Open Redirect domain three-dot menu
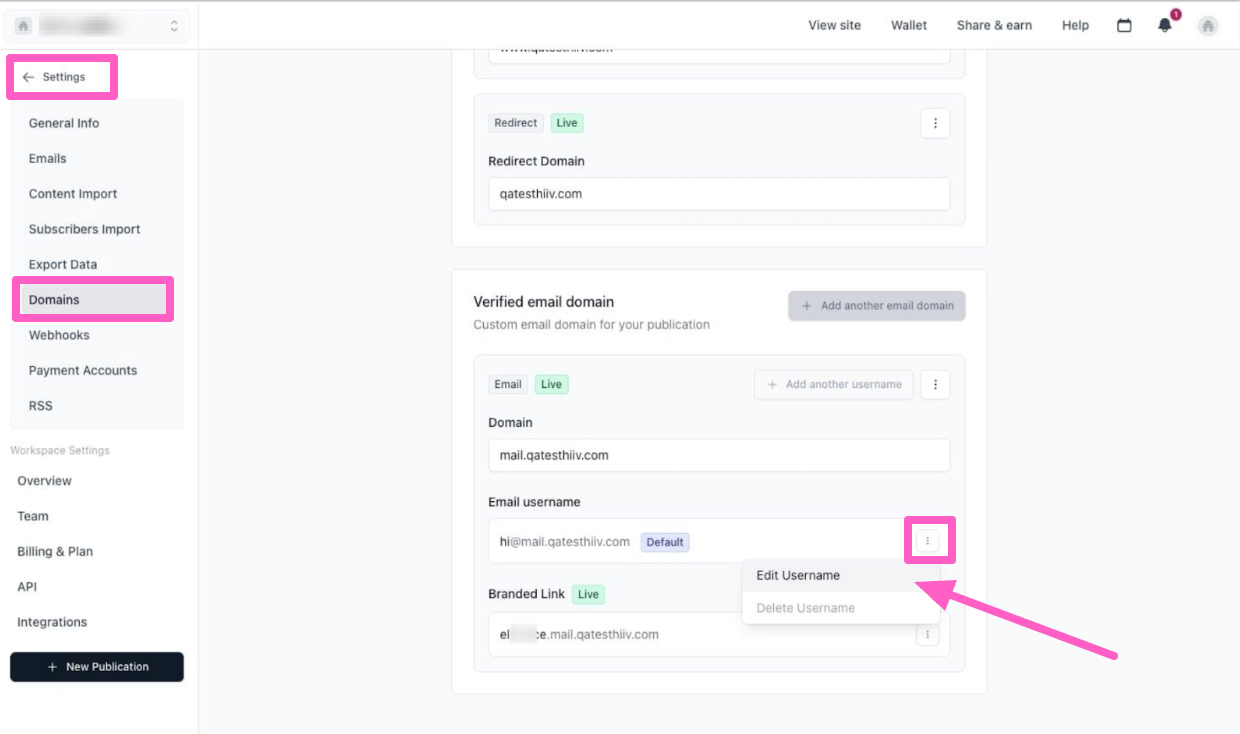1240x734 pixels. tap(935, 123)
